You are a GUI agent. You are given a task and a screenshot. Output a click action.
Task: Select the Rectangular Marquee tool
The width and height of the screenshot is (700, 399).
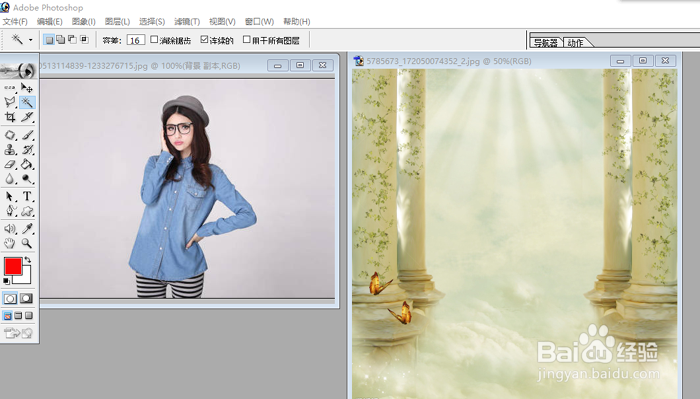(10, 87)
